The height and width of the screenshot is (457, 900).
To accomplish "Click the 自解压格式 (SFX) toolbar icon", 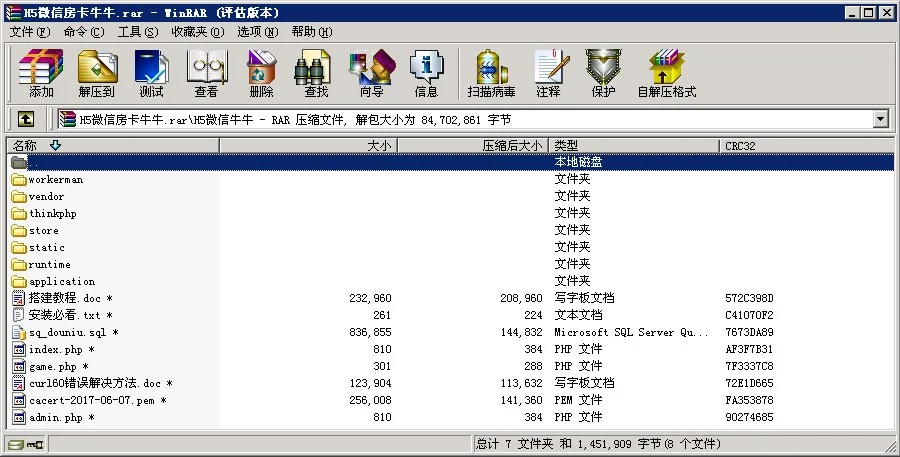I will click(666, 73).
